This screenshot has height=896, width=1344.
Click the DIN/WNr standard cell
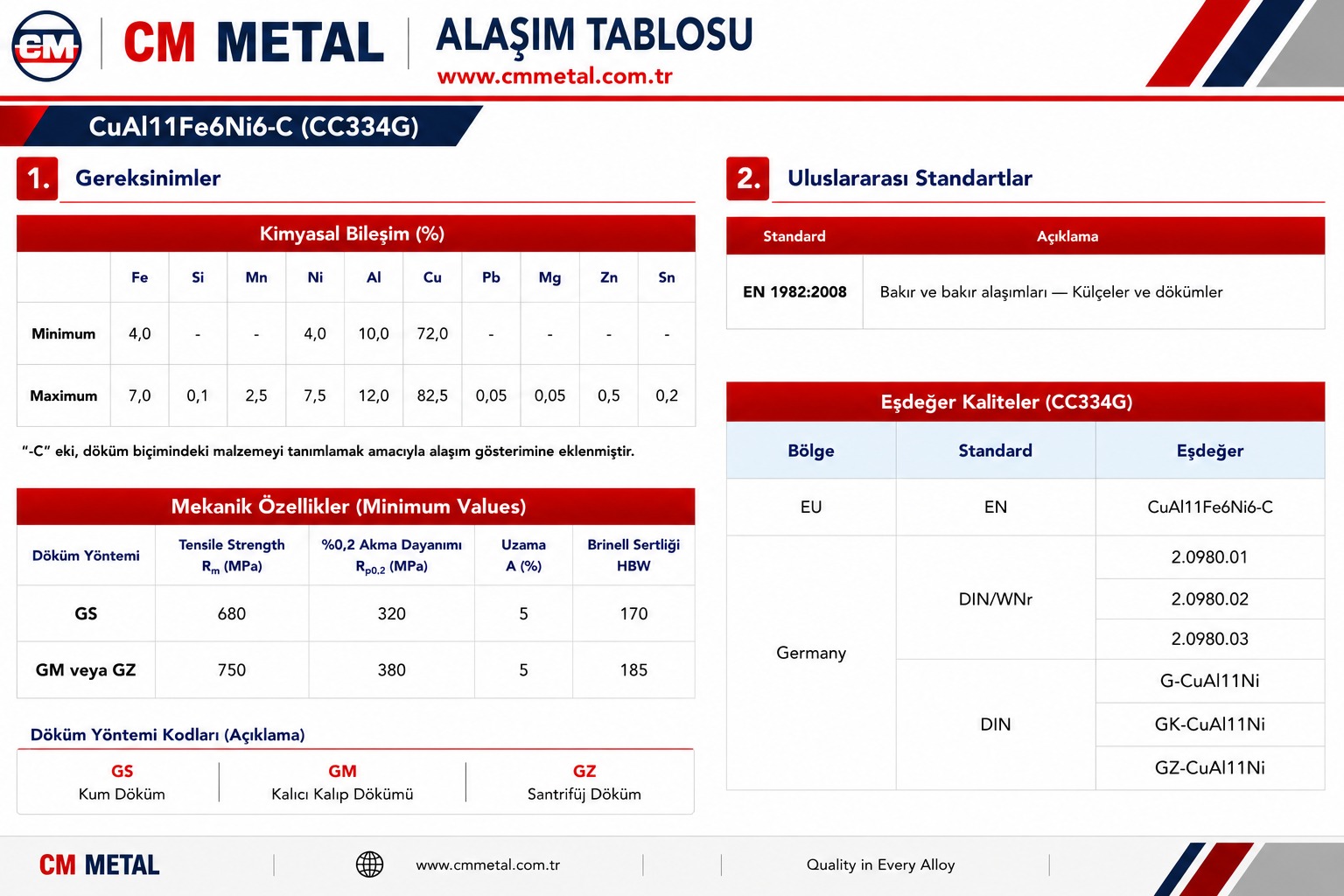[x=996, y=599]
